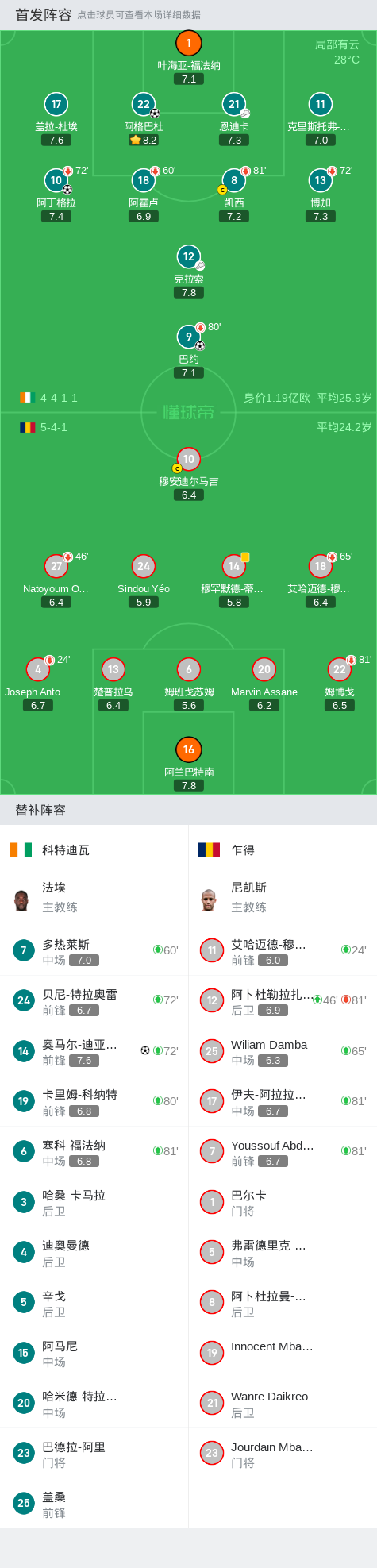377x1568 pixels.
Task: Tap substitute 卡里姆-科纳特 number 19
Action: coord(94,1101)
